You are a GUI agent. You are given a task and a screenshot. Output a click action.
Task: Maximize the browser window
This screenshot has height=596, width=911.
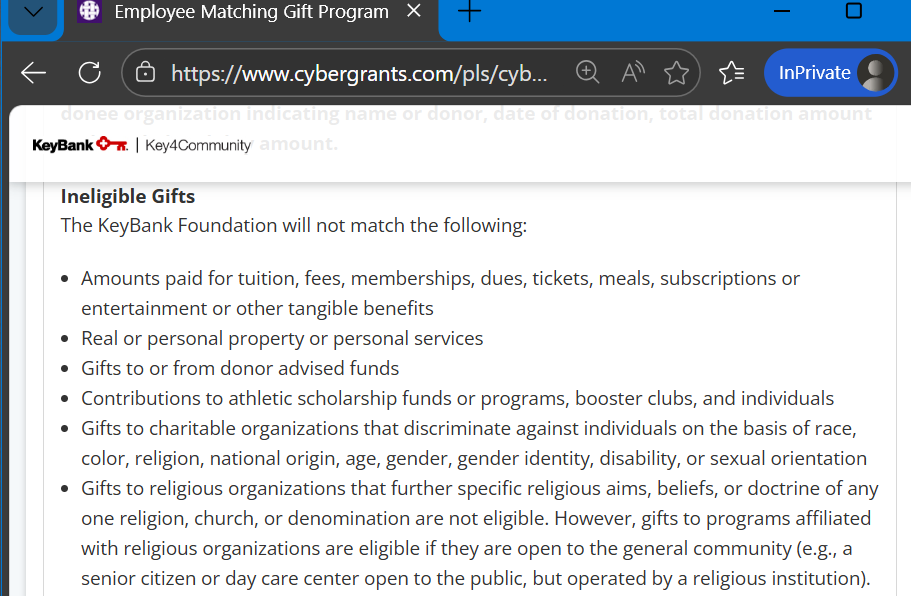click(x=853, y=11)
